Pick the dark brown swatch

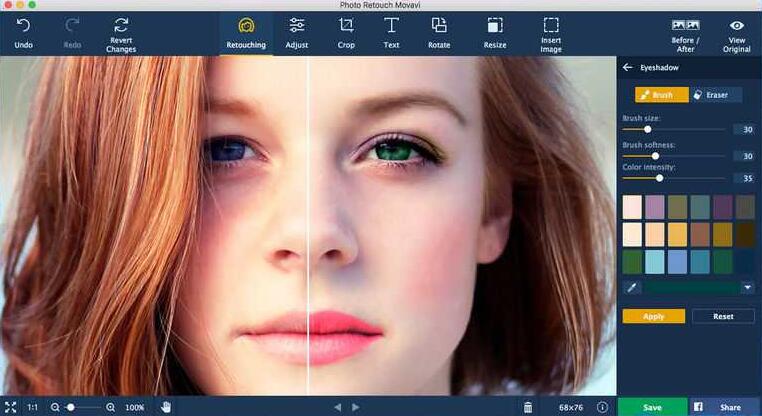click(745, 235)
